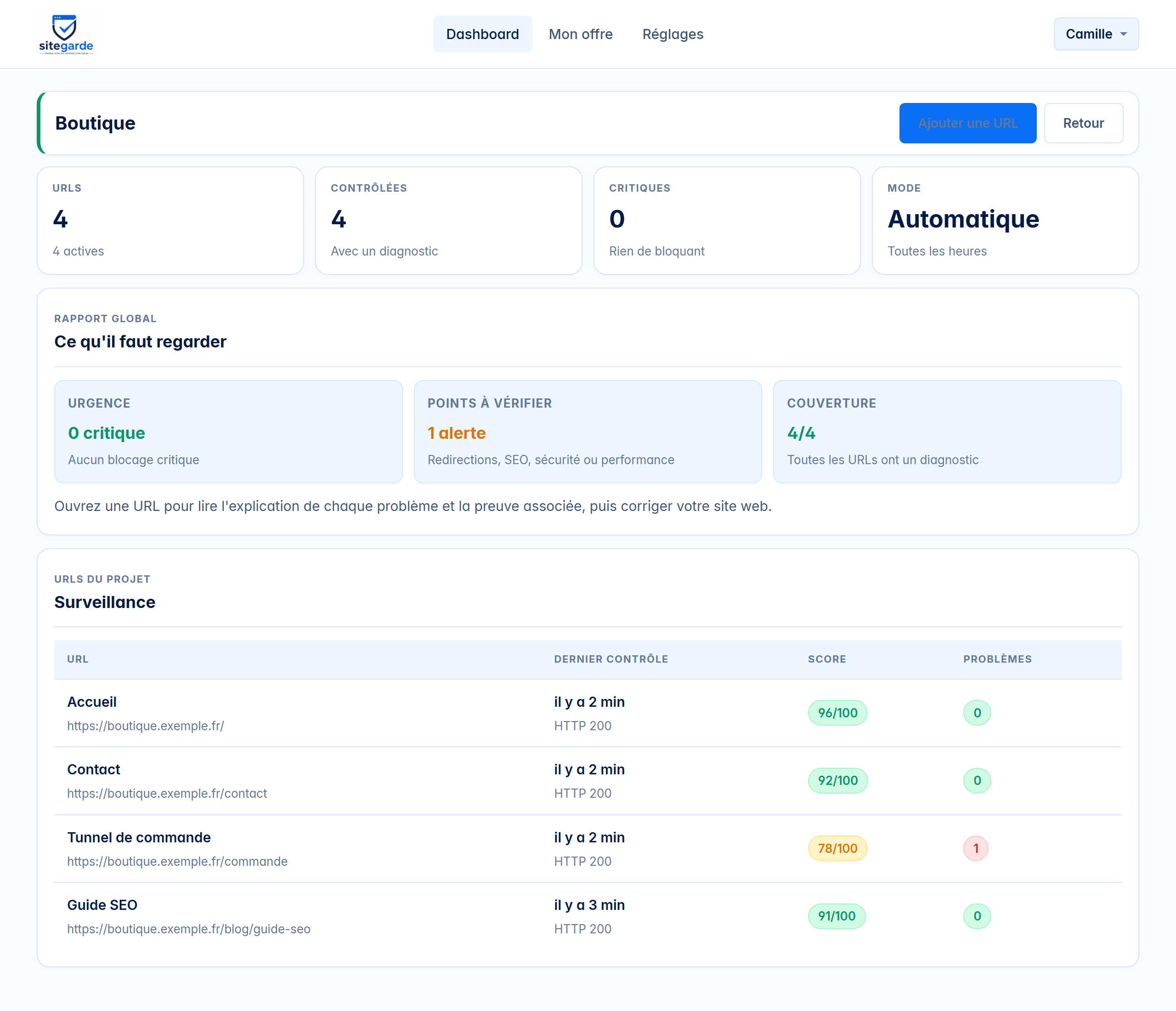Open the Points à vérifier panel
Viewport: 1176px width, 1011px height.
[588, 432]
